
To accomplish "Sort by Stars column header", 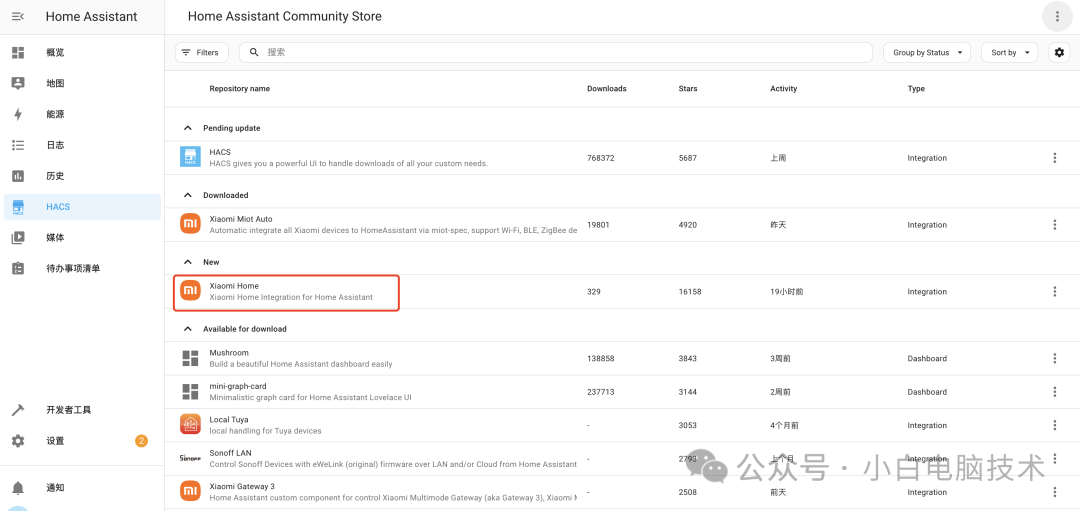I will 688,89.
